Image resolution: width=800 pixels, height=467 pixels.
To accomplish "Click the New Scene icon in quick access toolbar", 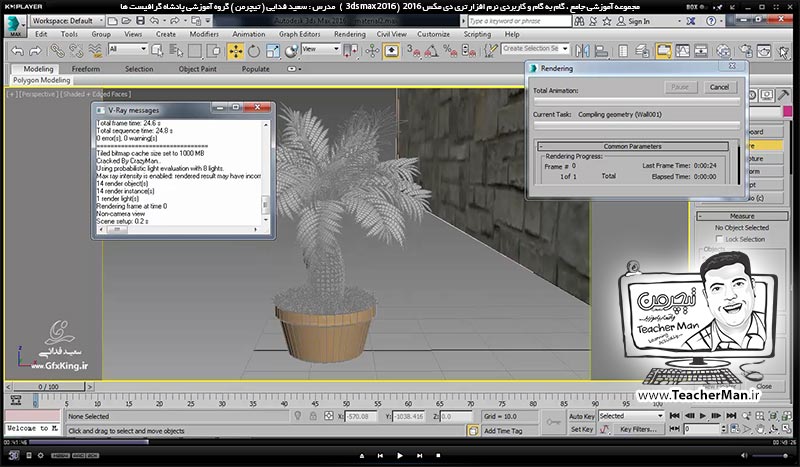I will [x=113, y=21].
